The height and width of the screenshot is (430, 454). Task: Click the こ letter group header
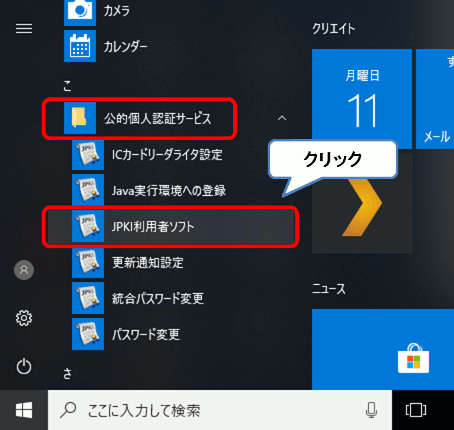coord(67,86)
